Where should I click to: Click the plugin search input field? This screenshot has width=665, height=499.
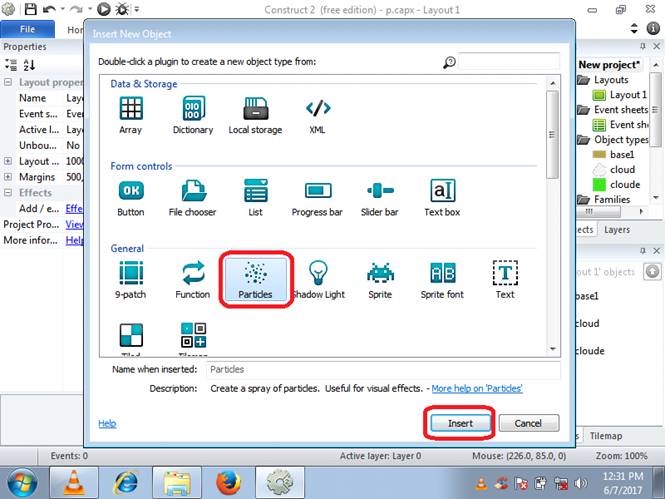click(509, 62)
